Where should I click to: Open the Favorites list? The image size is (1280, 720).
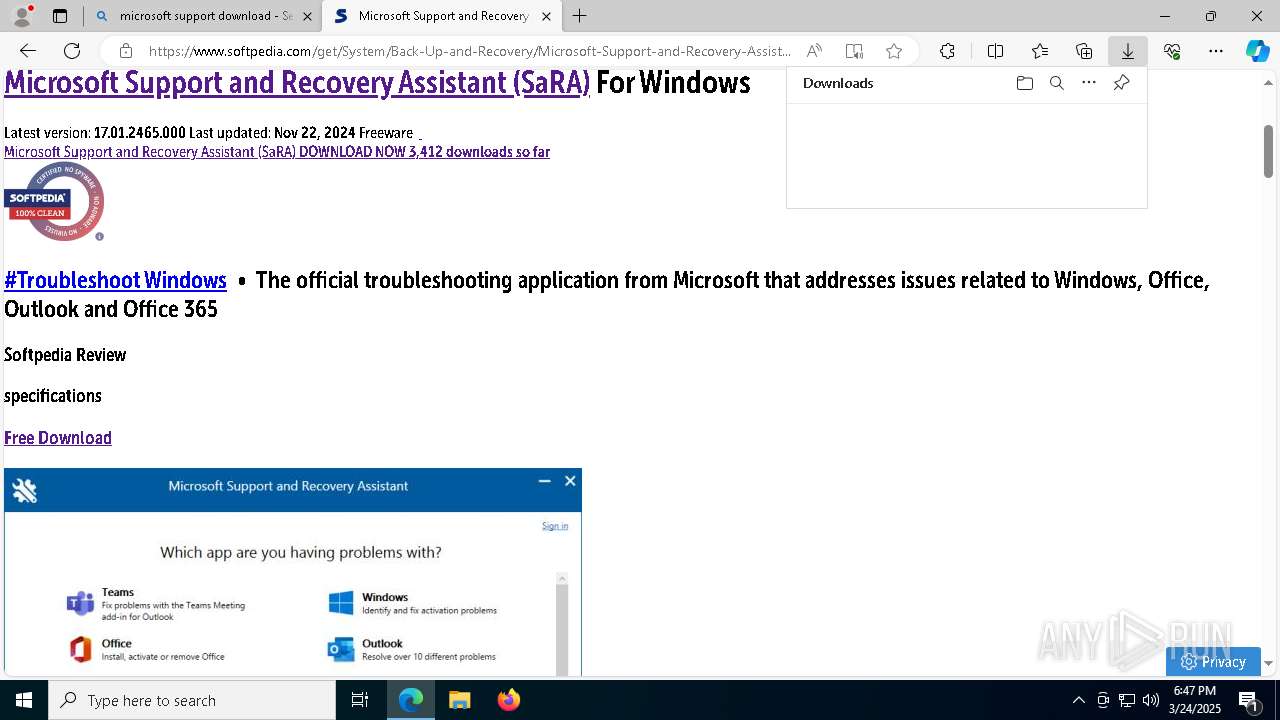pos(1040,51)
